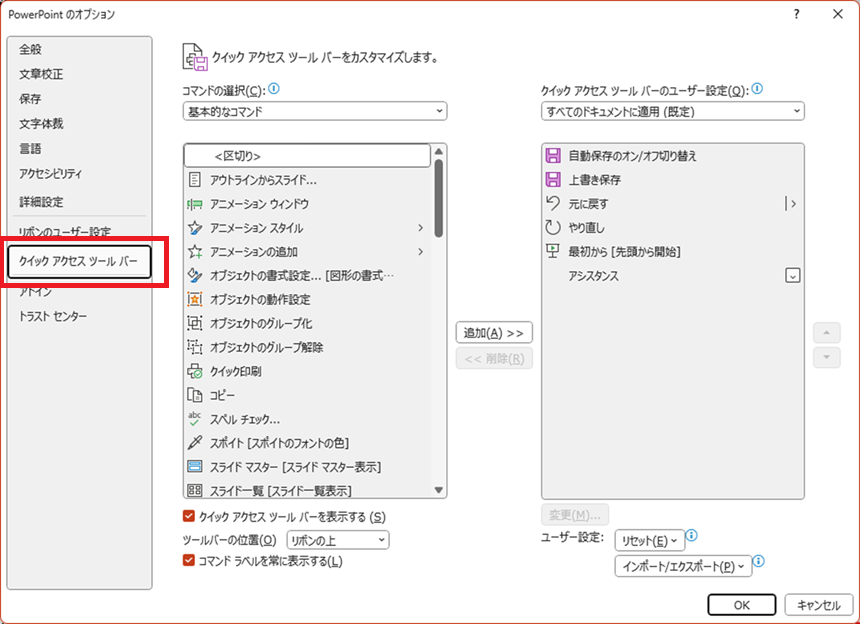Click the 追加 >> button

(x=494, y=332)
